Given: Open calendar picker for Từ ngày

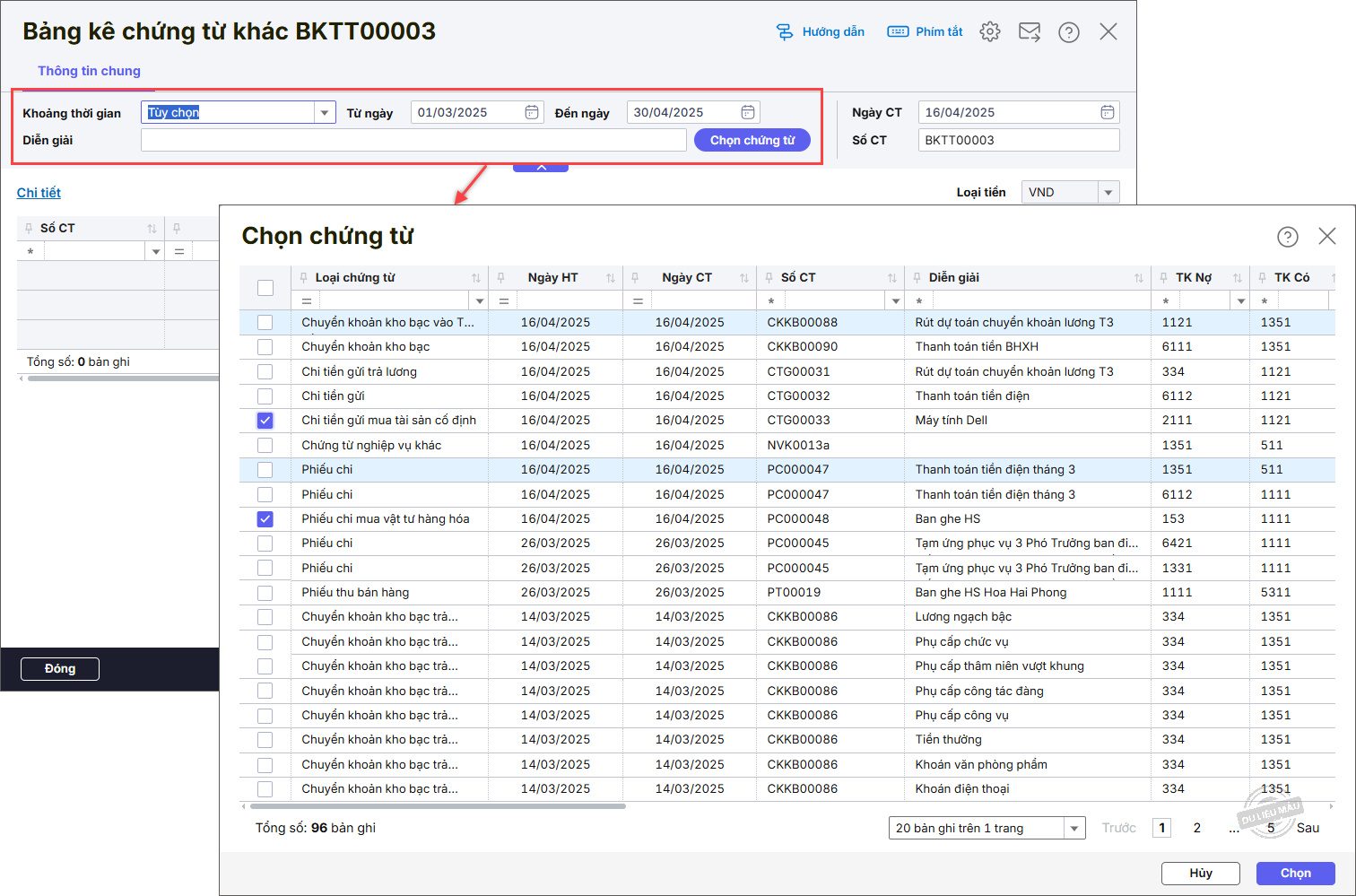Looking at the screenshot, I should (532, 112).
